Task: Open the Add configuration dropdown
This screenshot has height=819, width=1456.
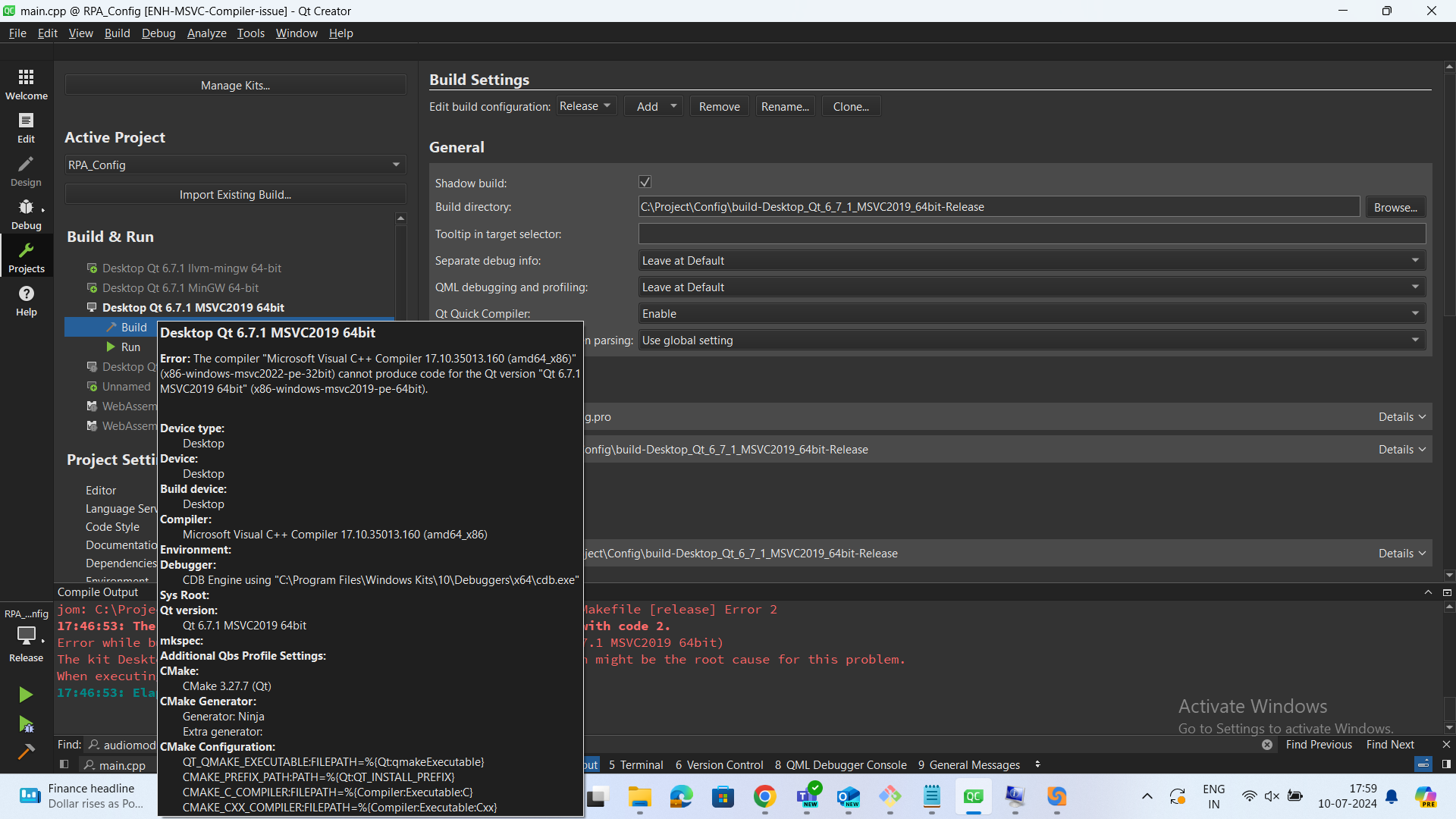Action: [654, 106]
